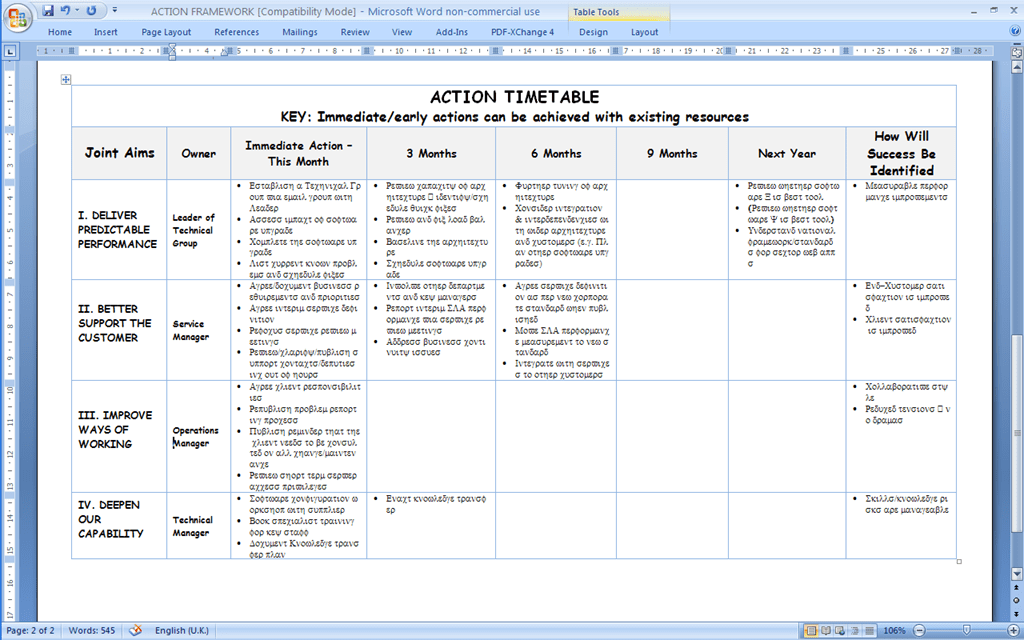Click the Next Year column header
The image size is (1024, 640).
coord(787,153)
